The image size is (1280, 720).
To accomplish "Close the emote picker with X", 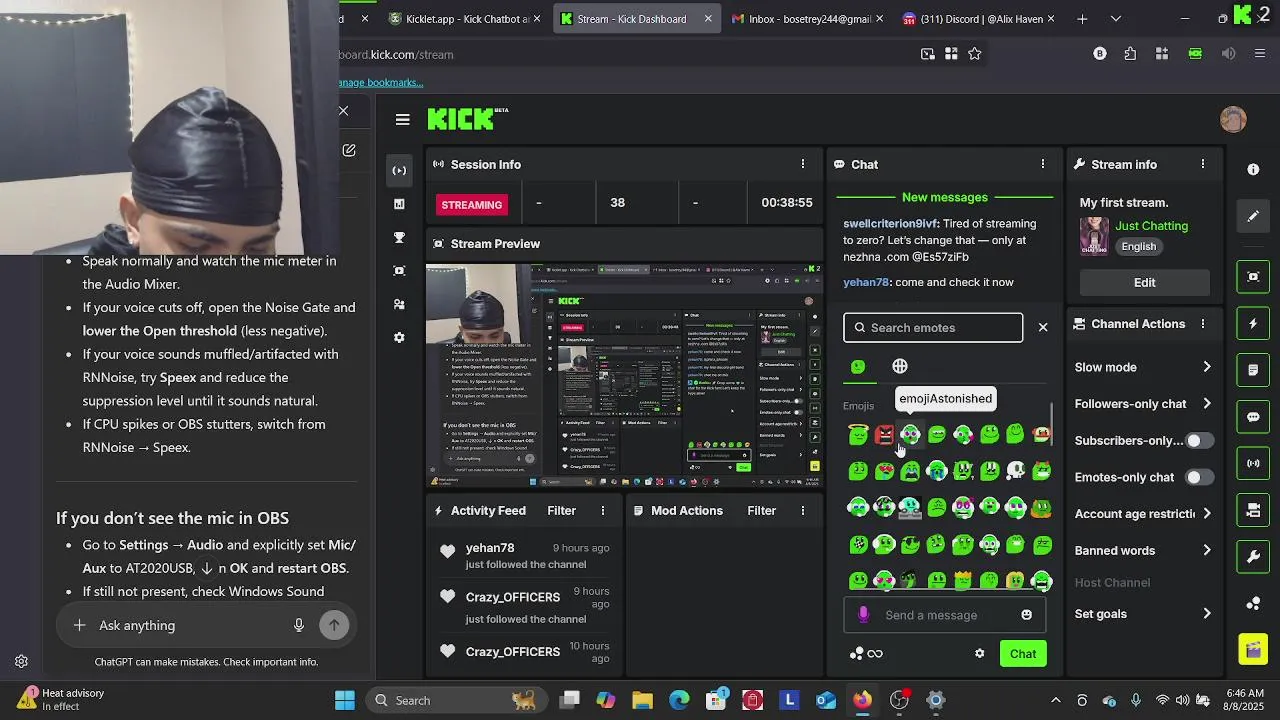I will pyautogui.click(x=1043, y=327).
